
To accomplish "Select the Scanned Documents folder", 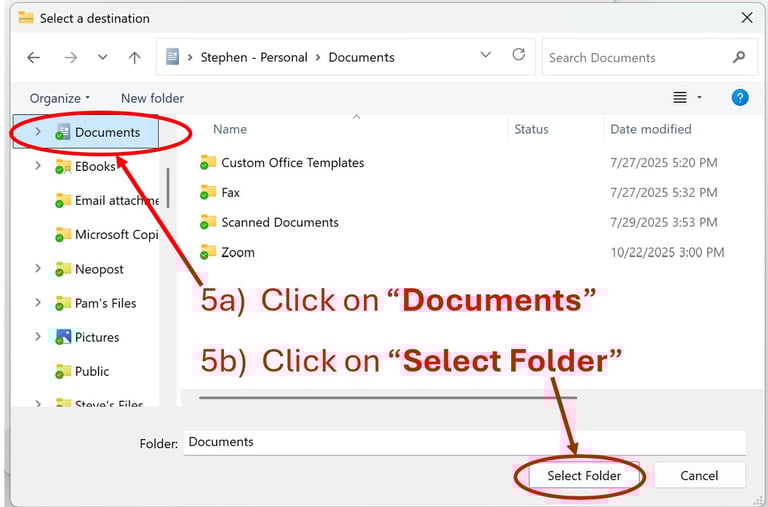I will 280,222.
